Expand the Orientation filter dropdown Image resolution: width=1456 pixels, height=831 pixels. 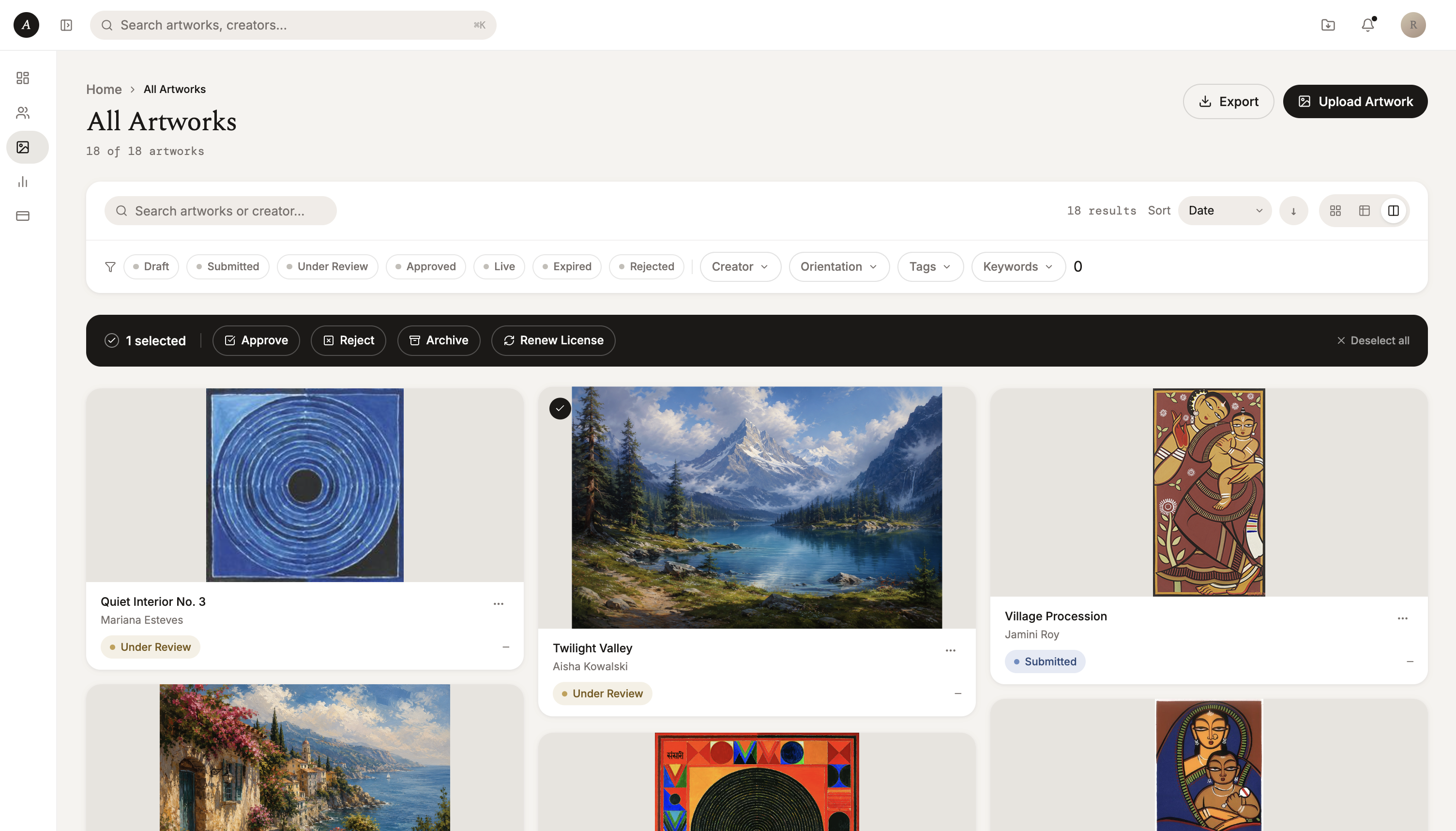(838, 266)
